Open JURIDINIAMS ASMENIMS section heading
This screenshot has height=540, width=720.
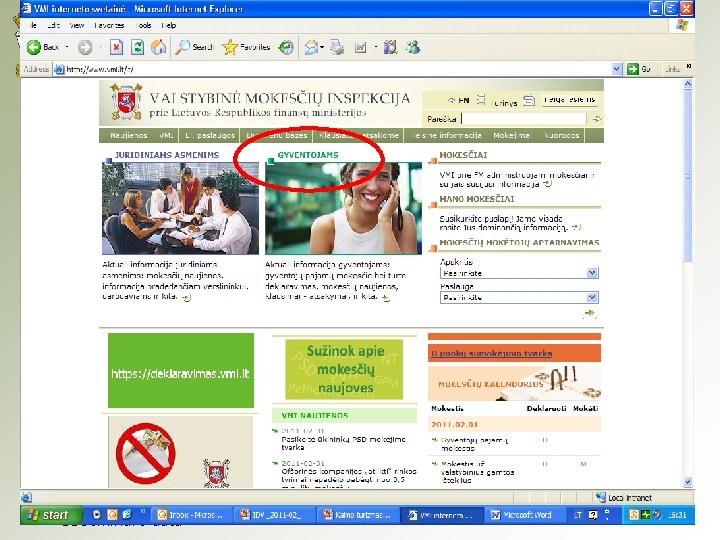pyautogui.click(x=167, y=155)
